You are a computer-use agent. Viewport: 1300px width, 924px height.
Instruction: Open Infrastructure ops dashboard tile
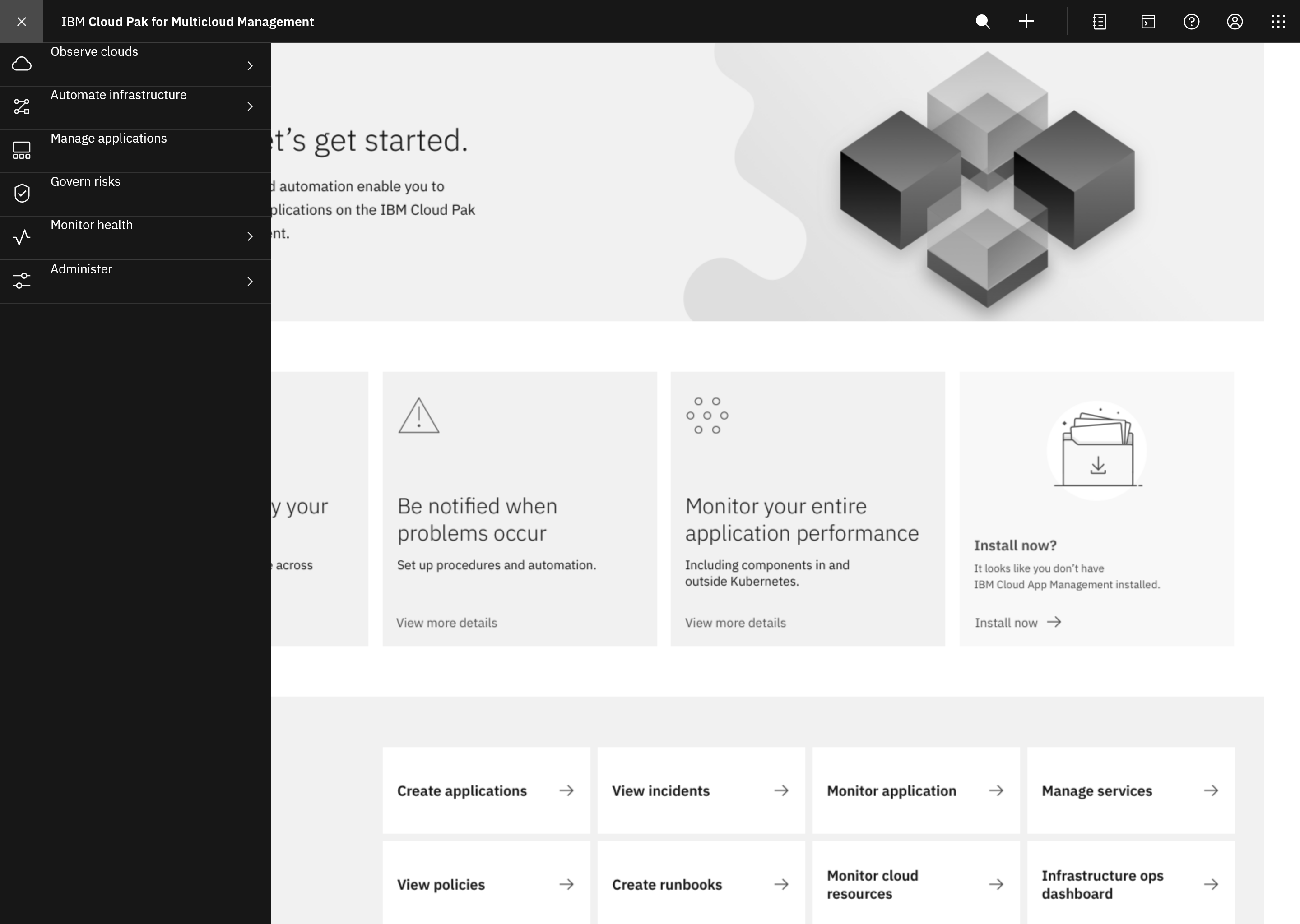[x=1131, y=883]
